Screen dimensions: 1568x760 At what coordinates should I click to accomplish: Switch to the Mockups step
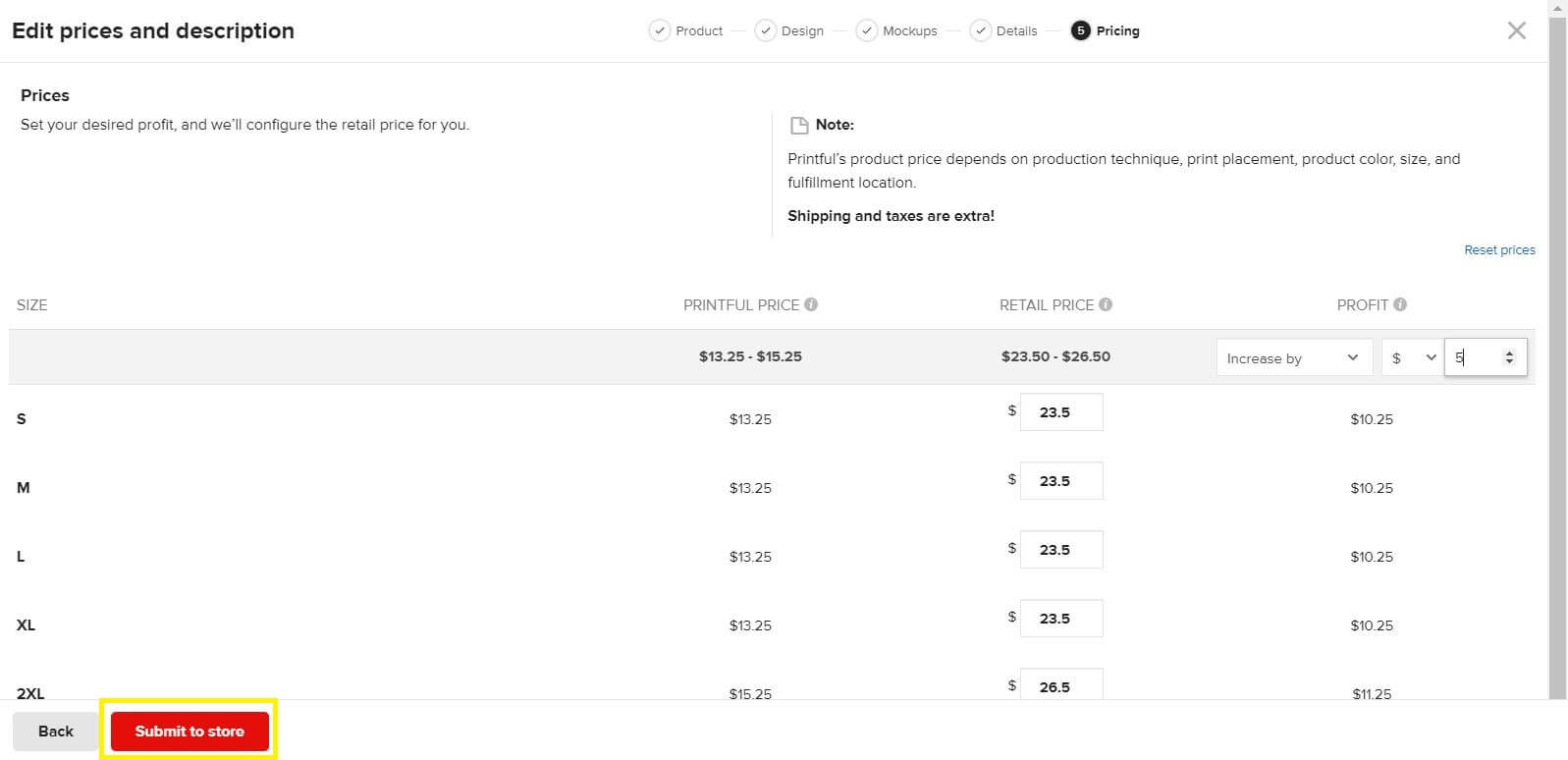coord(909,31)
